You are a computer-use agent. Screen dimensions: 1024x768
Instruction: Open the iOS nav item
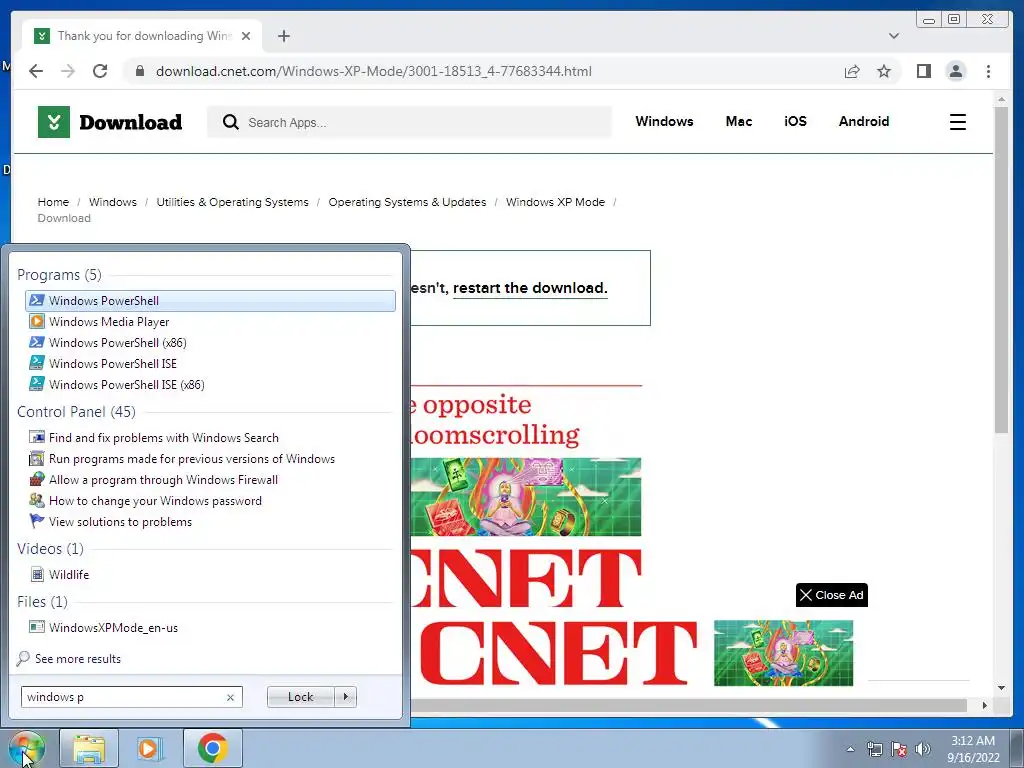[795, 121]
